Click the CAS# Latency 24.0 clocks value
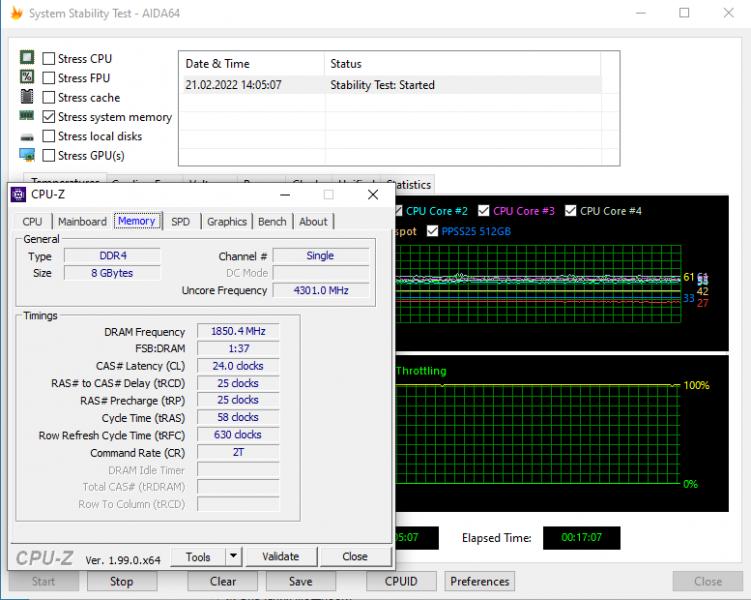Image resolution: width=751 pixels, height=600 pixels. click(238, 366)
